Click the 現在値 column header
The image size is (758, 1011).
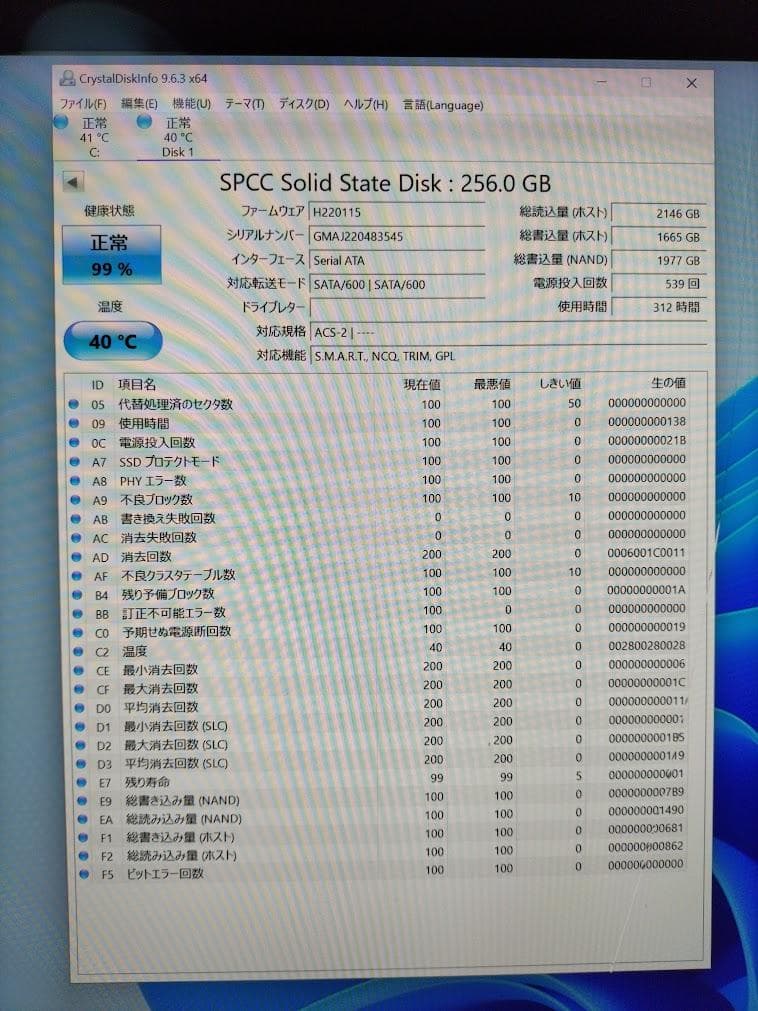click(422, 384)
